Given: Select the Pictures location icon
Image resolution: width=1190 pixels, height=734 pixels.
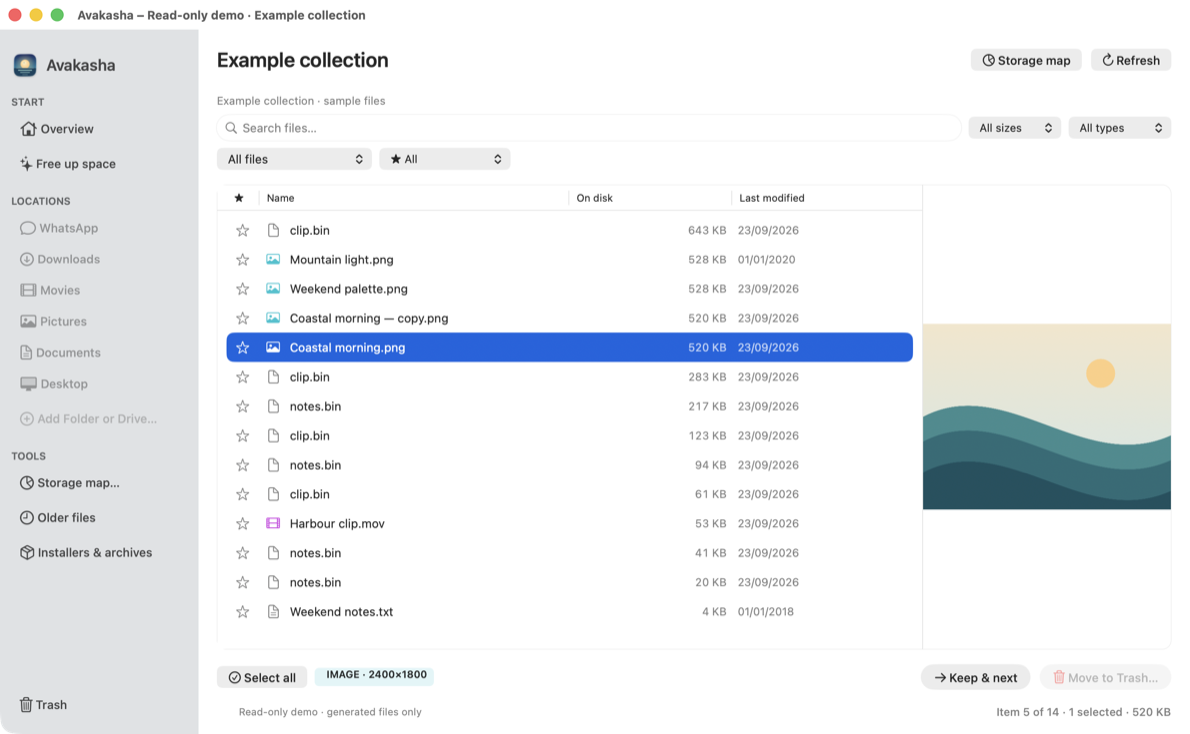Looking at the screenshot, I should pyautogui.click(x=28, y=321).
